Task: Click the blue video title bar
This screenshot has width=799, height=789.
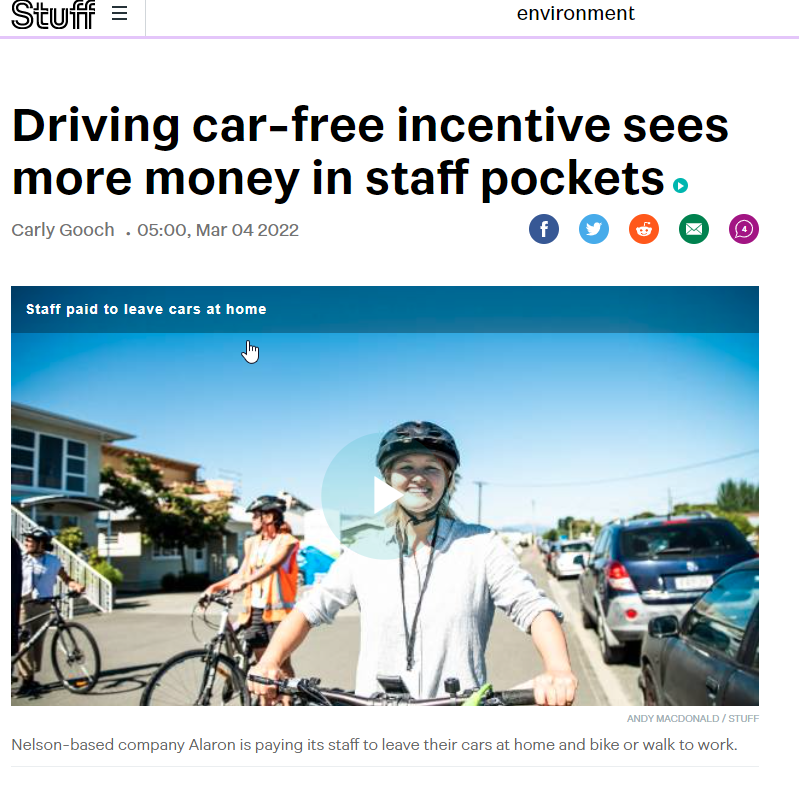Action: (x=385, y=309)
